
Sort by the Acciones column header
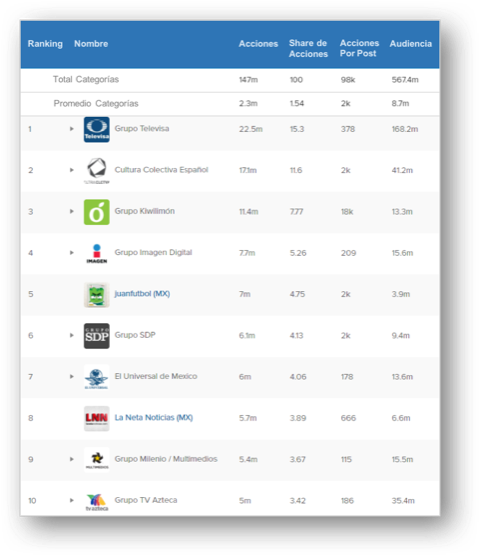[x=258, y=44]
